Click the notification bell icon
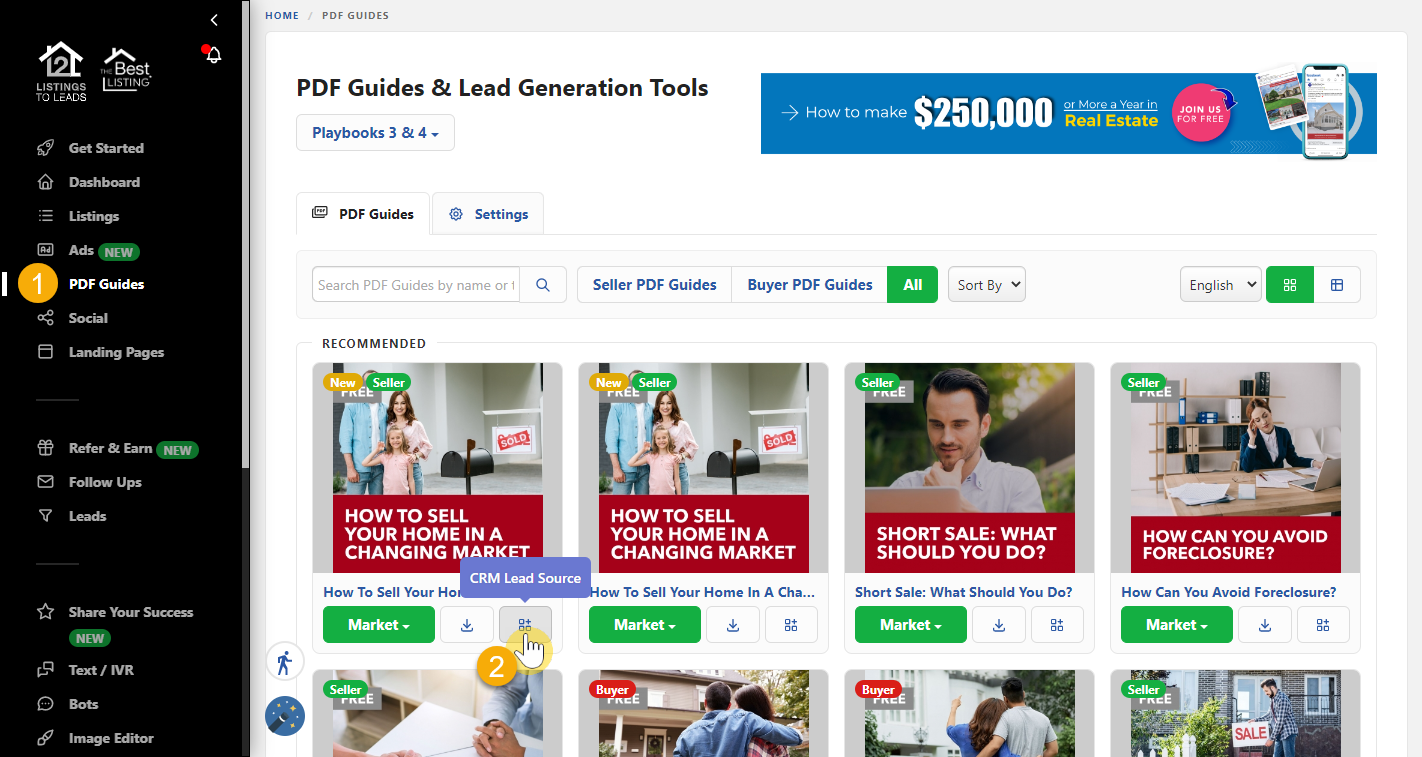Screen dimensions: 1422x757 tap(213, 56)
